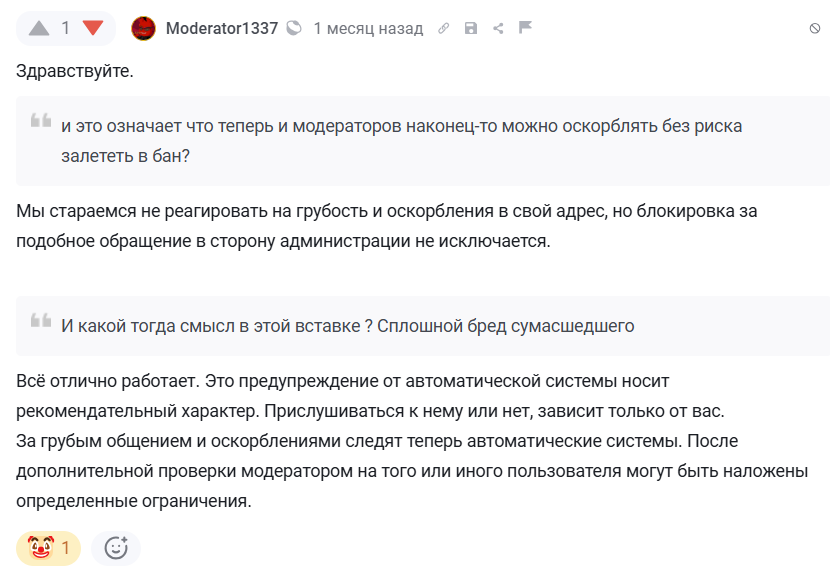Click the comment rating count
The image size is (830, 579).
click(x=66, y=28)
